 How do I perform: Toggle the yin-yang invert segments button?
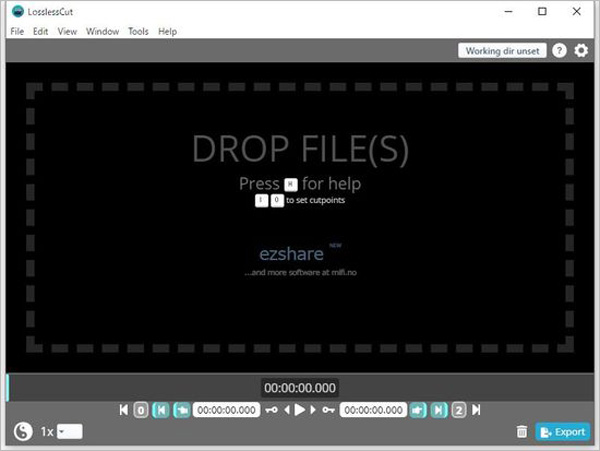(23, 431)
